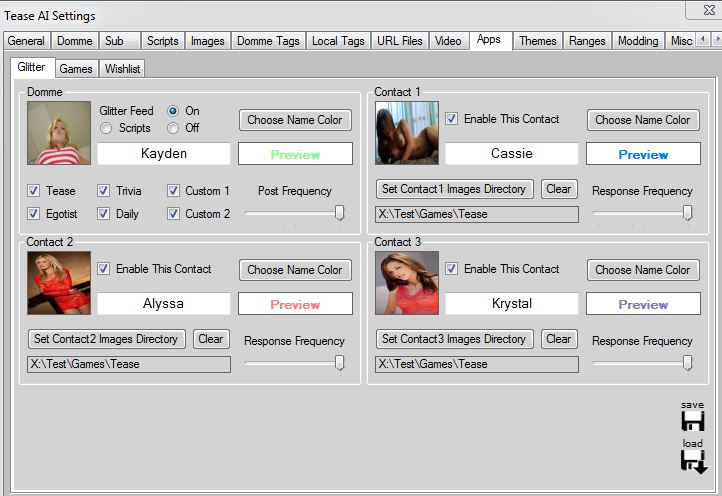Viewport: 722px width, 496px height.
Task: Open the Misc tab
Action: click(681, 41)
